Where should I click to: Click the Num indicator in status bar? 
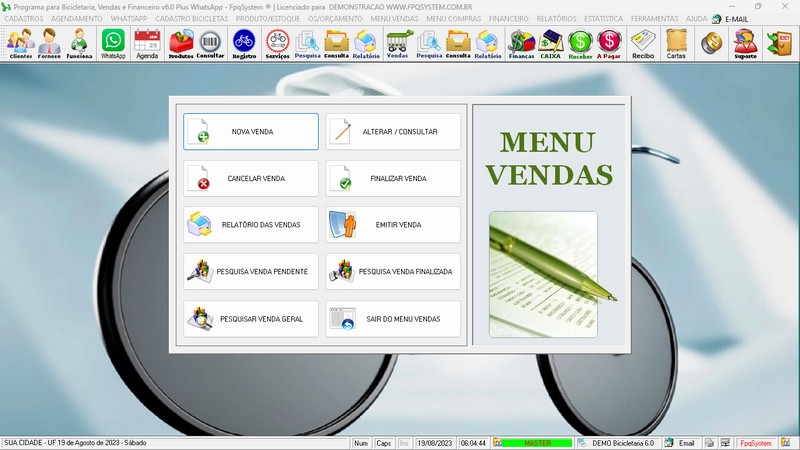(x=361, y=443)
